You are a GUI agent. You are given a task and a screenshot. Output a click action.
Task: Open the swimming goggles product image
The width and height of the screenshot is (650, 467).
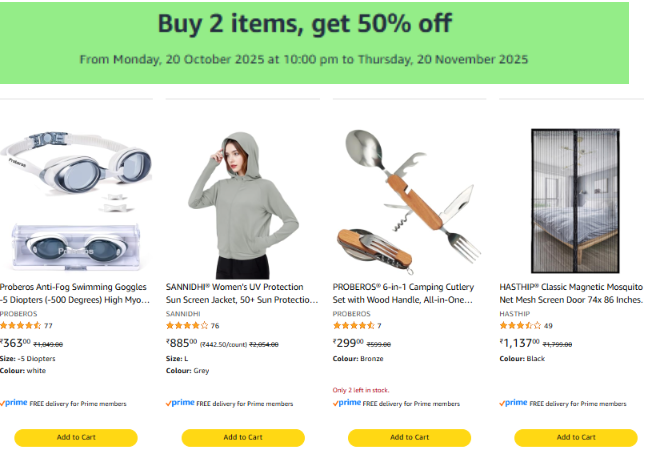coord(74,200)
